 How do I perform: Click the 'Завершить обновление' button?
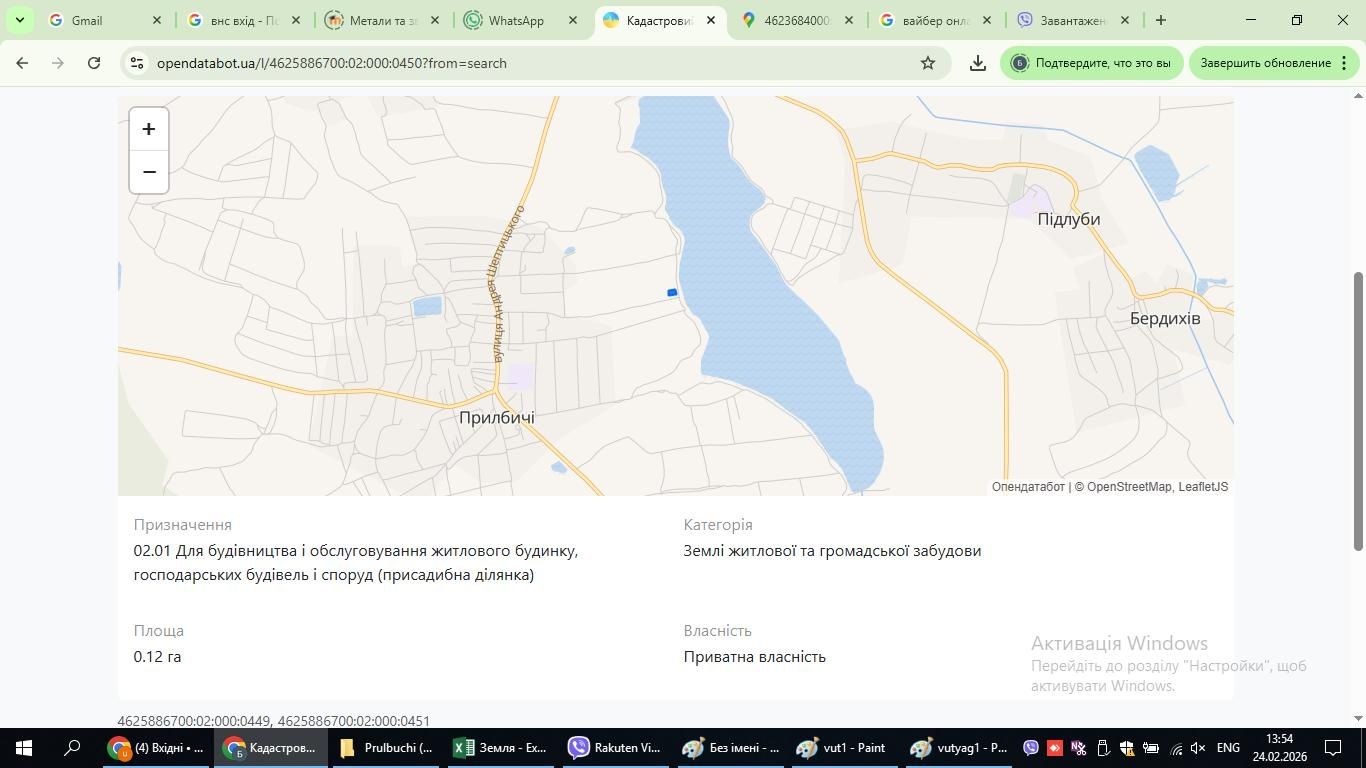point(1265,63)
